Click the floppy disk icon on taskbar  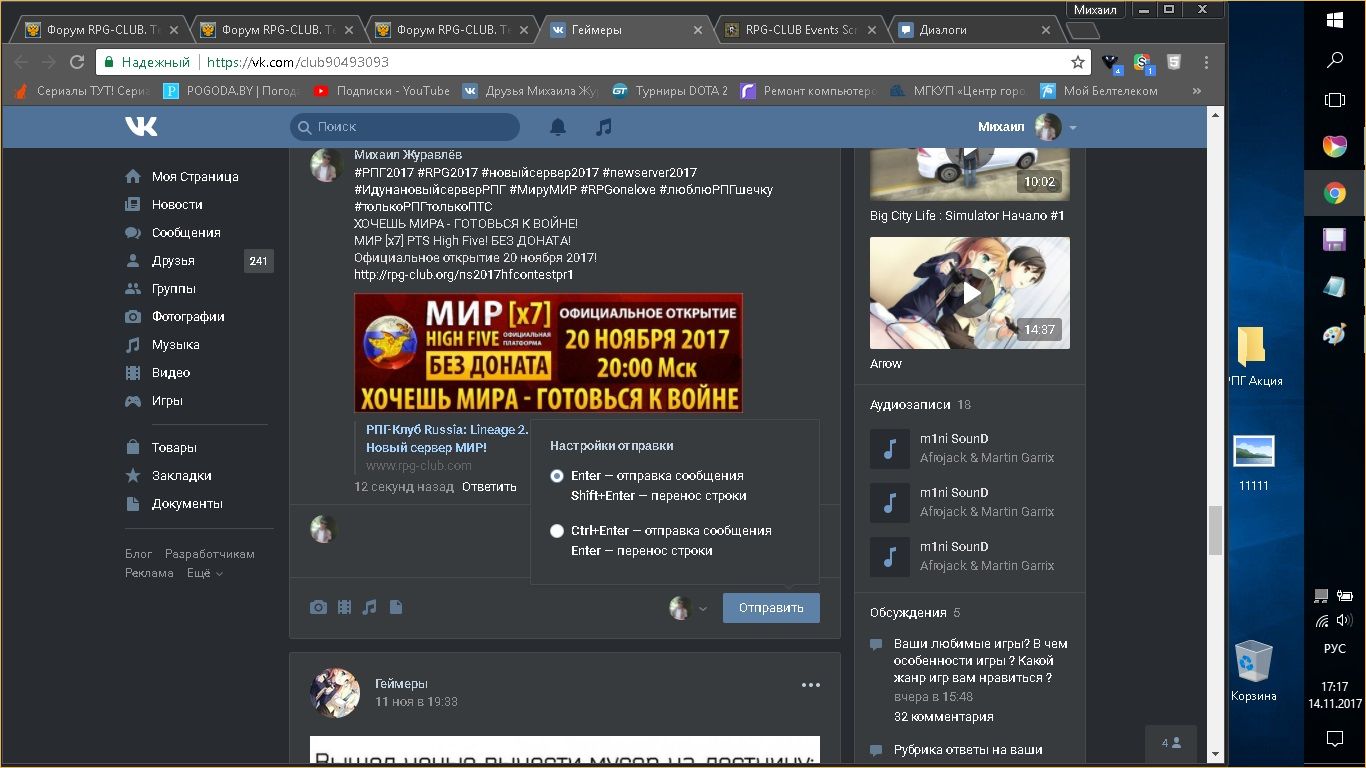pyautogui.click(x=1334, y=240)
